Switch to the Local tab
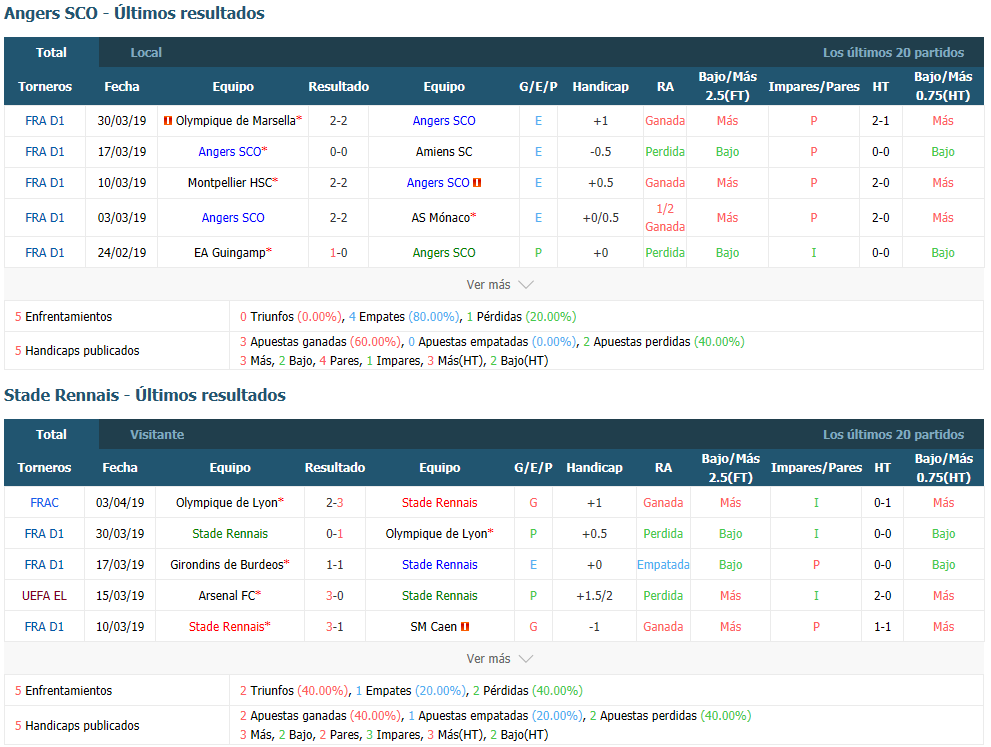Viewport: 991px width, 747px height. tap(146, 52)
